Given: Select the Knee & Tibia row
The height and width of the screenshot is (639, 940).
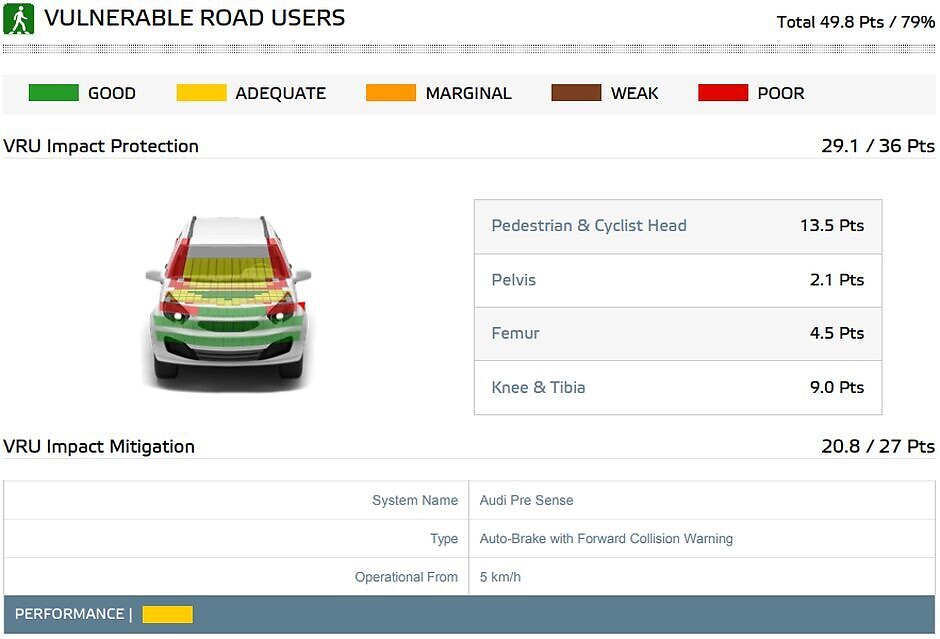Looking at the screenshot, I should [x=677, y=388].
